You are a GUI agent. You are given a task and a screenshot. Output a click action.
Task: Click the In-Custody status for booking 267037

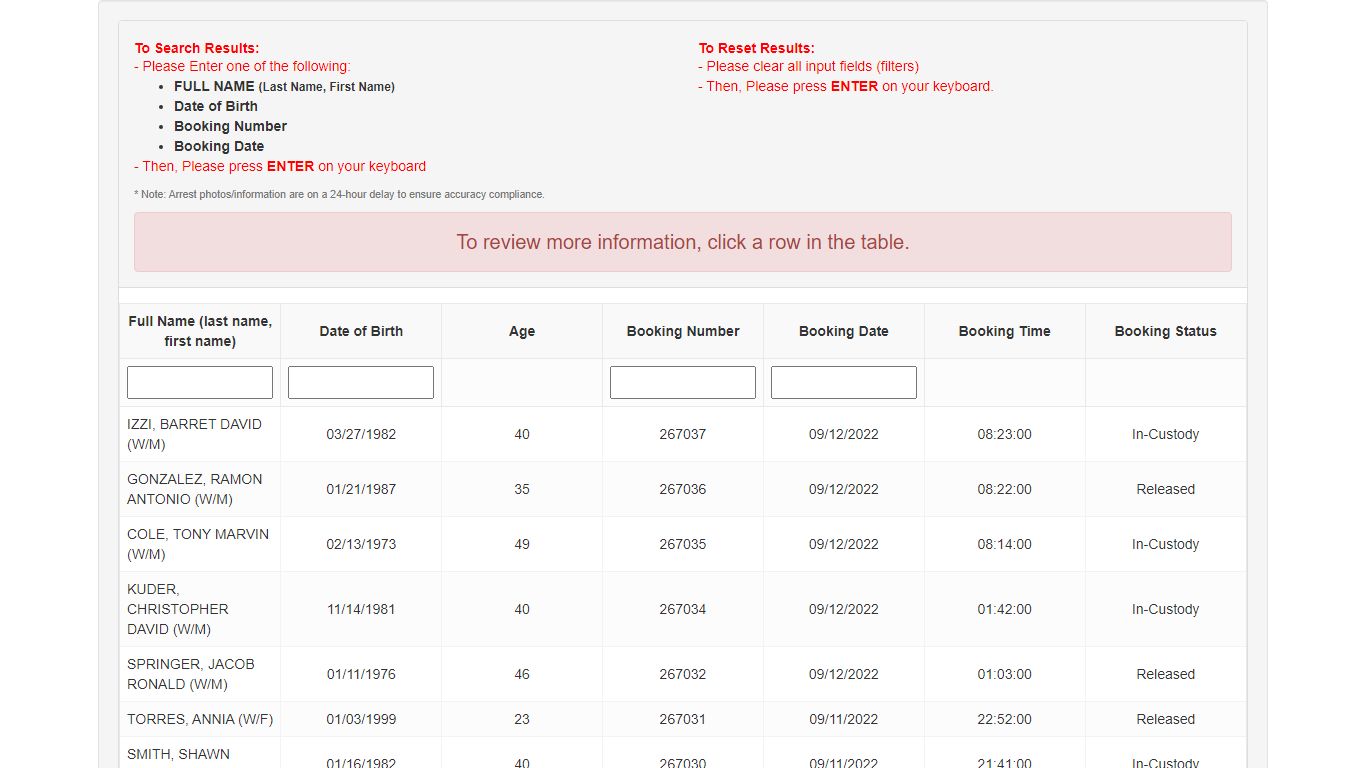[x=1166, y=434]
